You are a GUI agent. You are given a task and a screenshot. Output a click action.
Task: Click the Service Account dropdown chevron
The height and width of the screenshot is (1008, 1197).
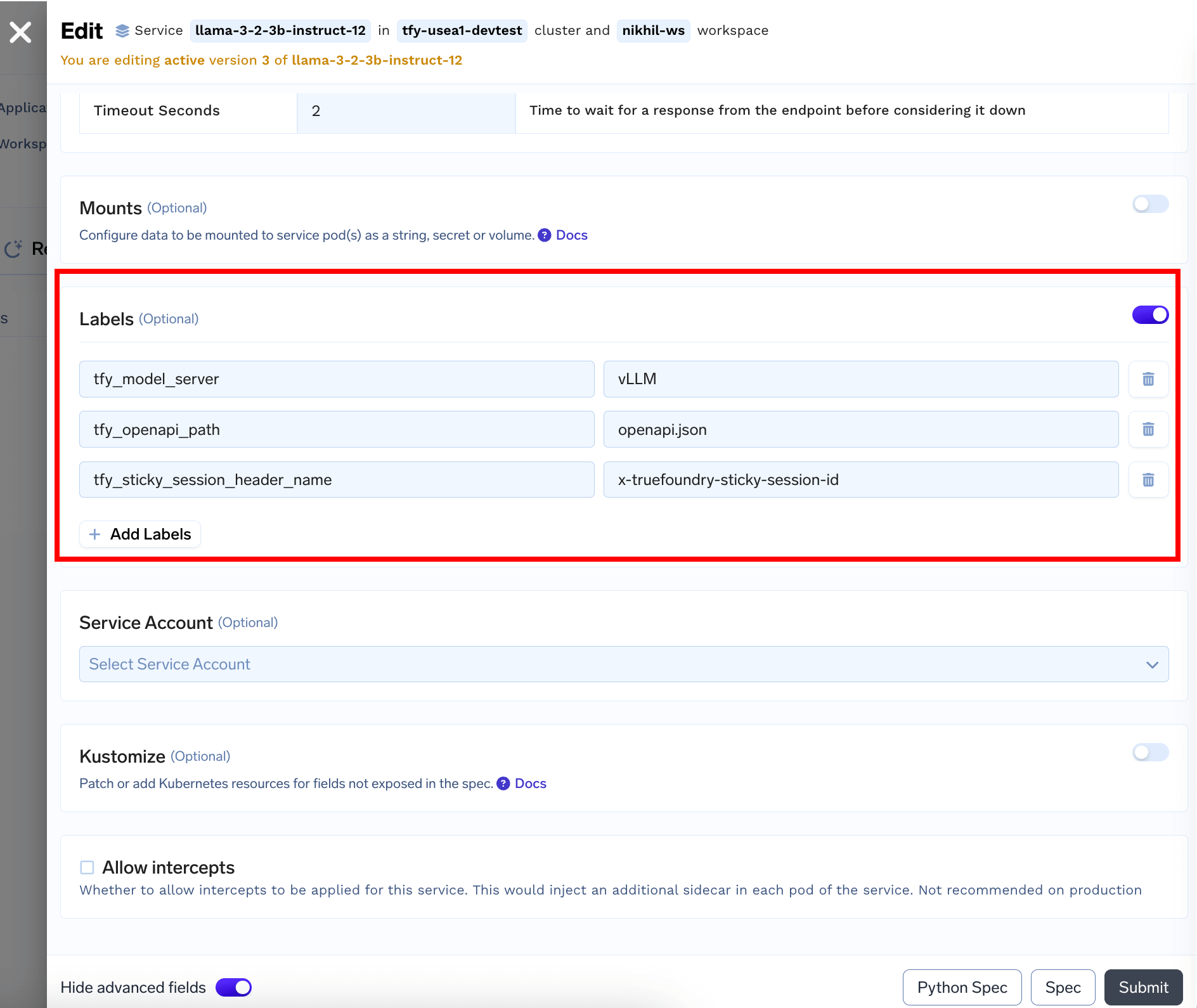1152,664
